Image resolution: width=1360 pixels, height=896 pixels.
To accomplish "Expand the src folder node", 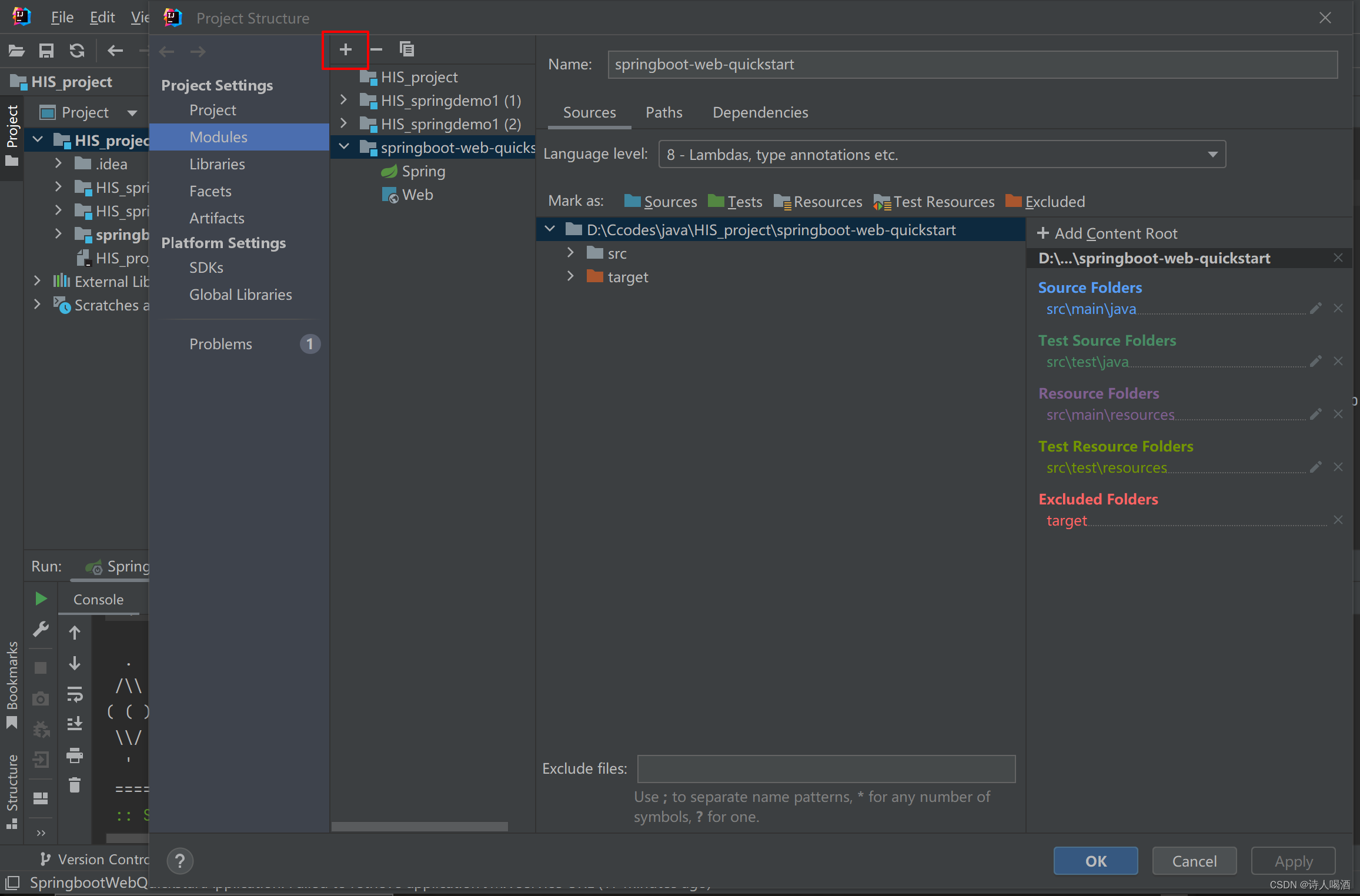I will click(570, 253).
